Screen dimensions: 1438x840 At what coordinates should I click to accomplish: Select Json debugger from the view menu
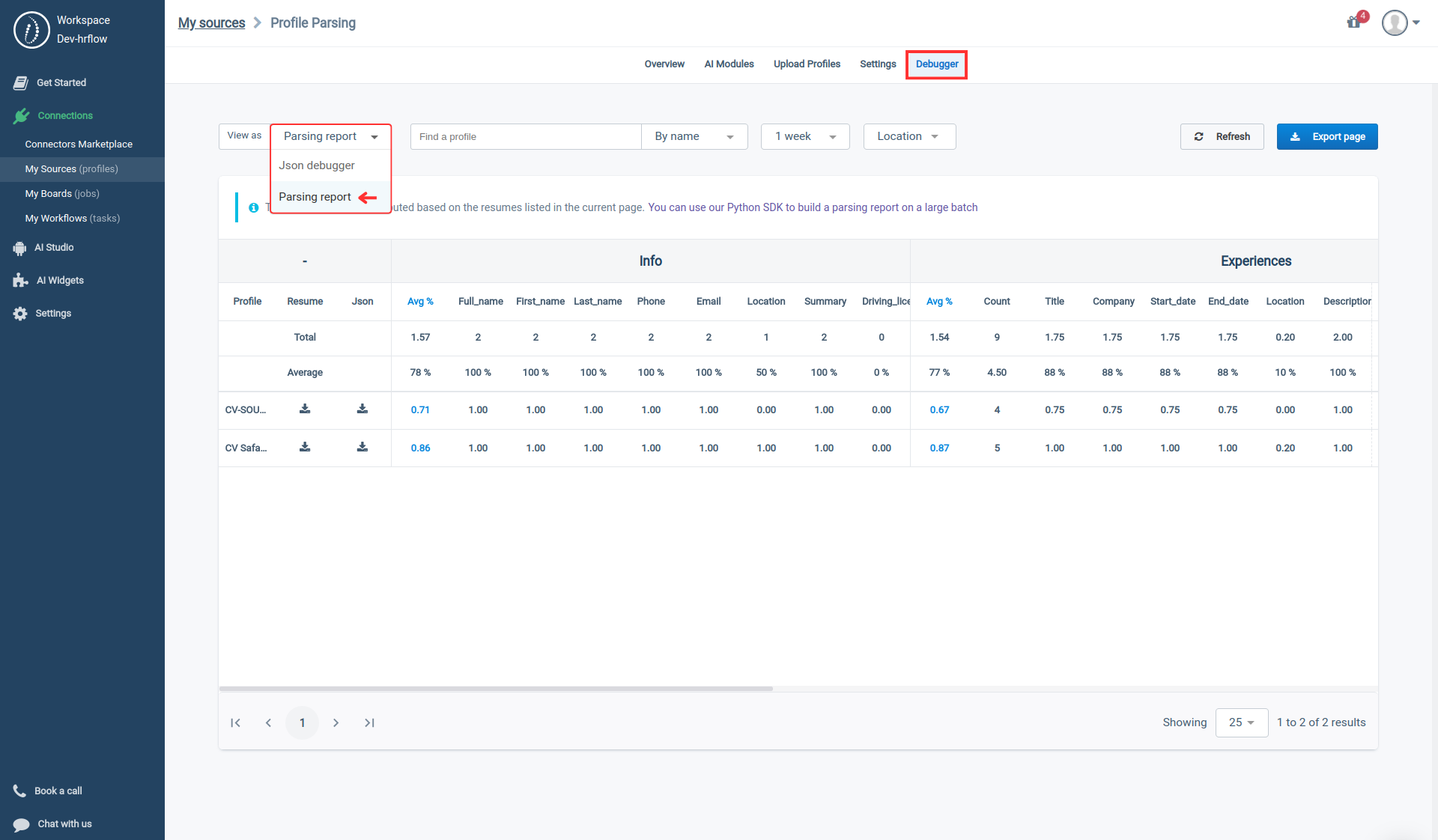(x=316, y=165)
